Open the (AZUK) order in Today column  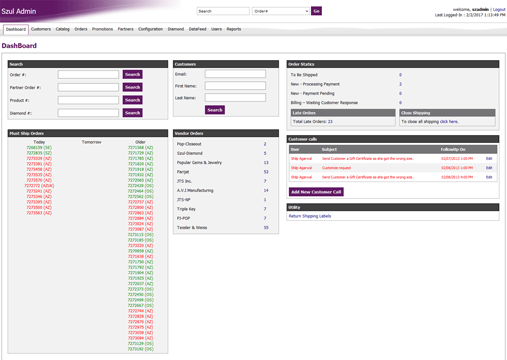(39, 186)
